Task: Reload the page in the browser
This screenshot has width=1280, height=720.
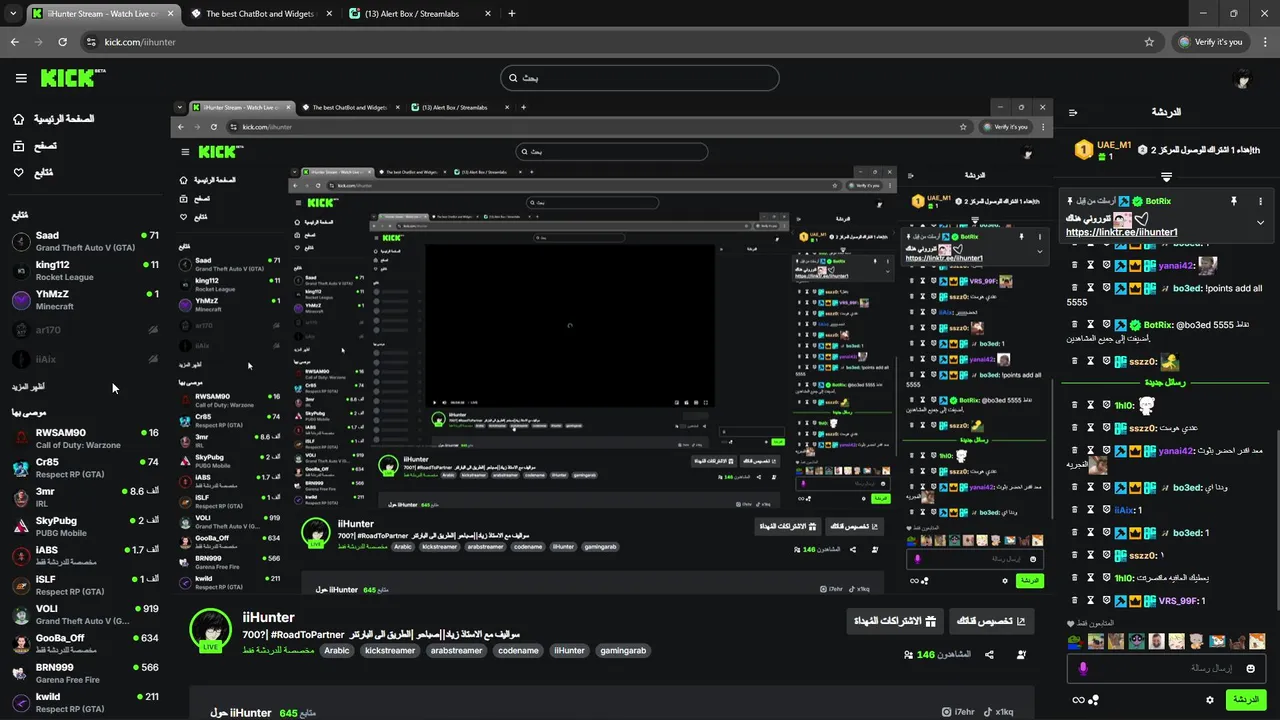Action: click(x=63, y=42)
